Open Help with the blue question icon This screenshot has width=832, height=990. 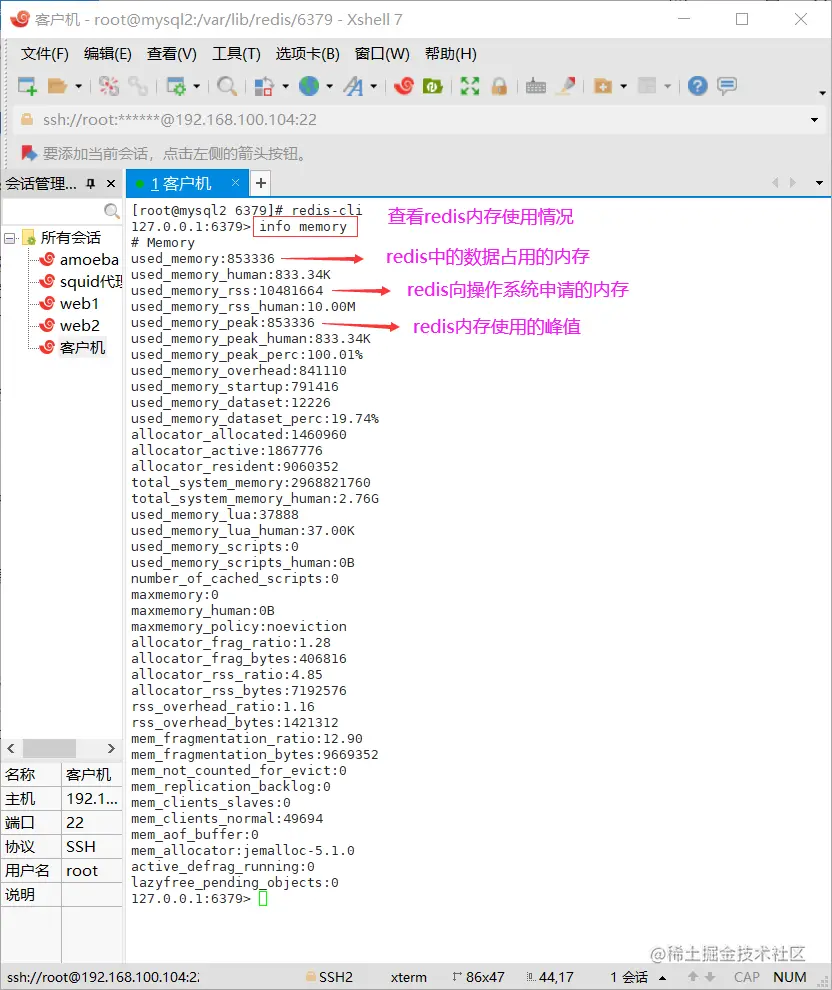[698, 86]
